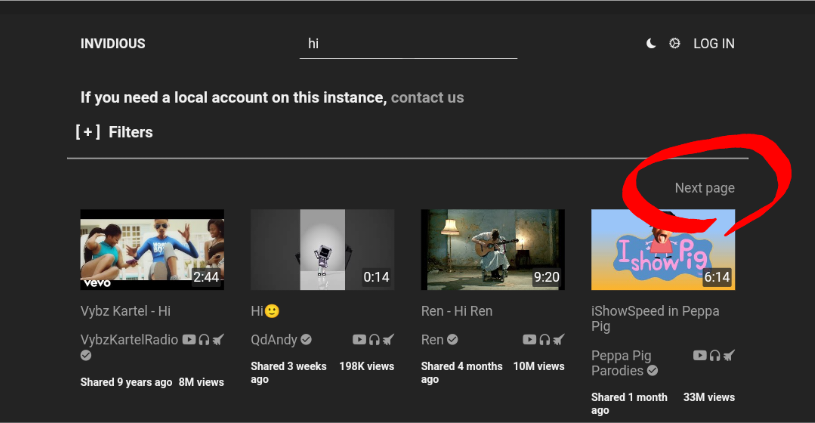Visit Peppa Pig Parodies channel
815x423 pixels.
click(x=621, y=363)
